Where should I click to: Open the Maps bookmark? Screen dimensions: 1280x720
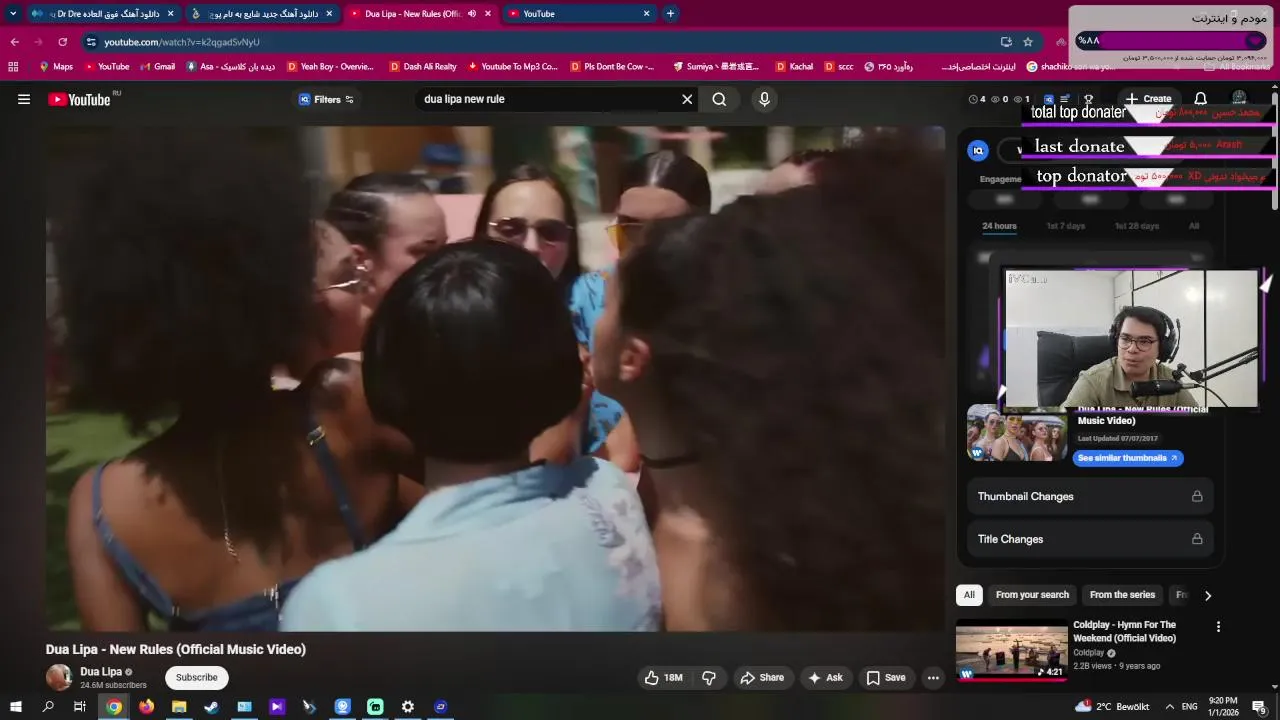pyautogui.click(x=56, y=67)
